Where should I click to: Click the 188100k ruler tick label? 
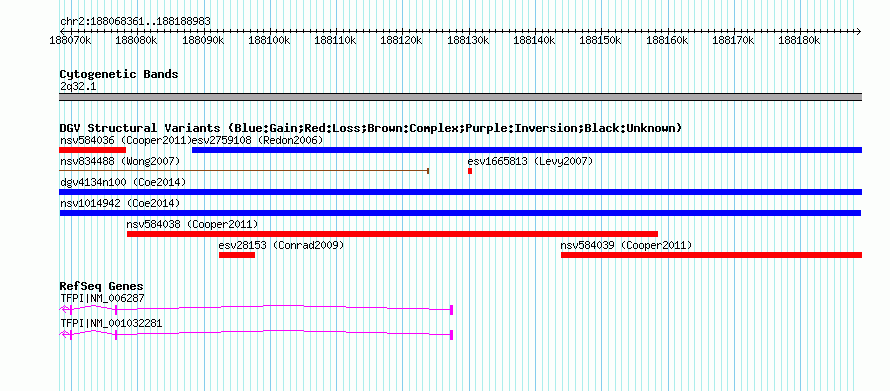[270, 40]
